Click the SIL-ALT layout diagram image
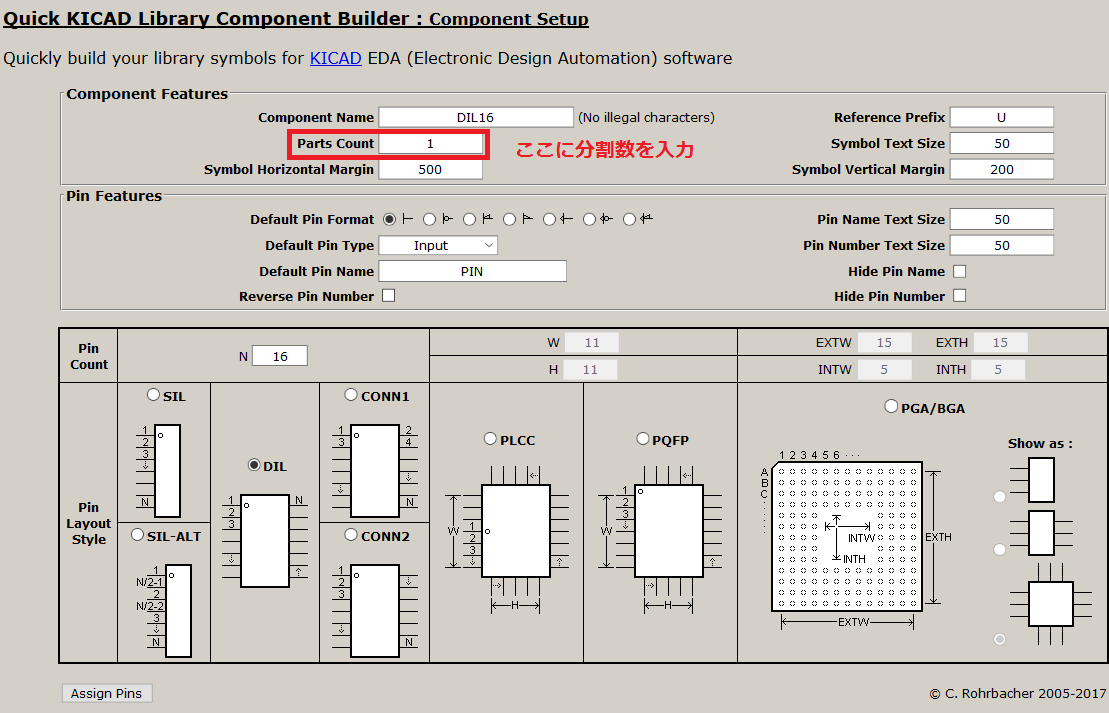1109x713 pixels. point(164,610)
